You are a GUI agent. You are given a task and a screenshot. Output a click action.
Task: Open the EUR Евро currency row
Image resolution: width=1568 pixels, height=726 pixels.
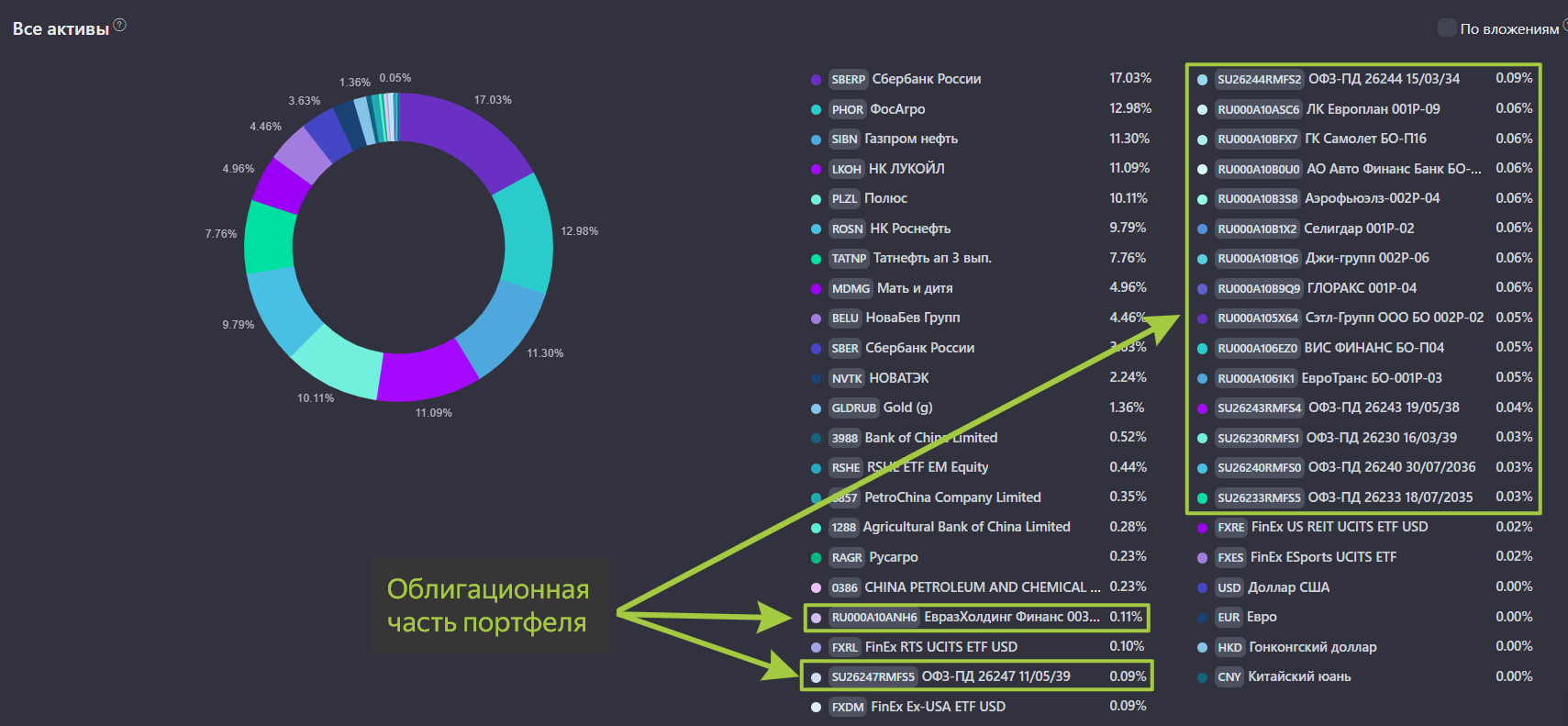1364,618
